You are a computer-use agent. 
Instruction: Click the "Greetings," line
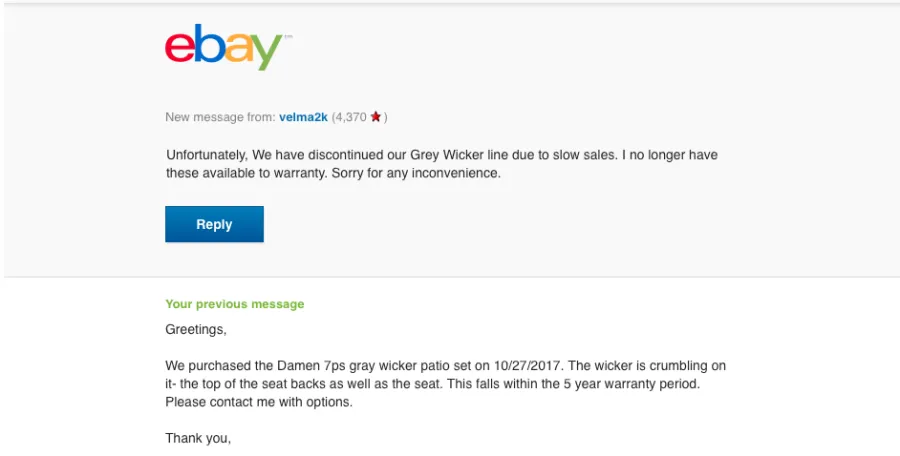coord(196,329)
